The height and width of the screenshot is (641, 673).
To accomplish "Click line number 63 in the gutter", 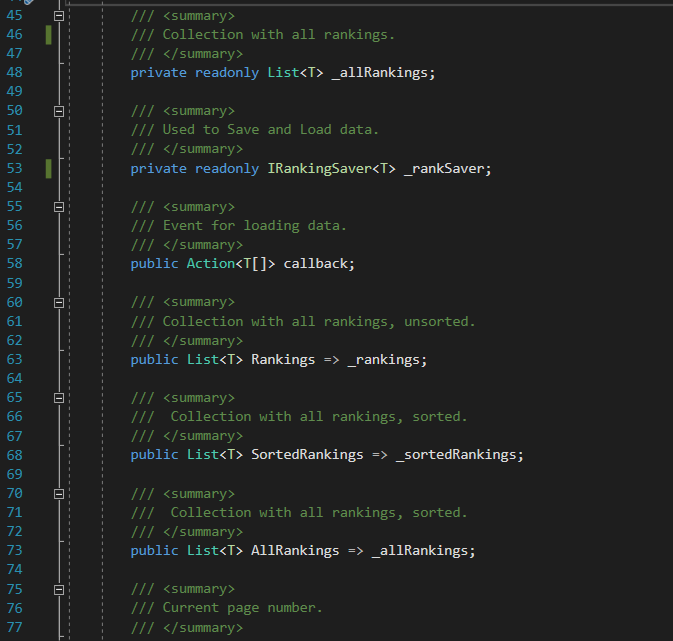I will [14, 360].
